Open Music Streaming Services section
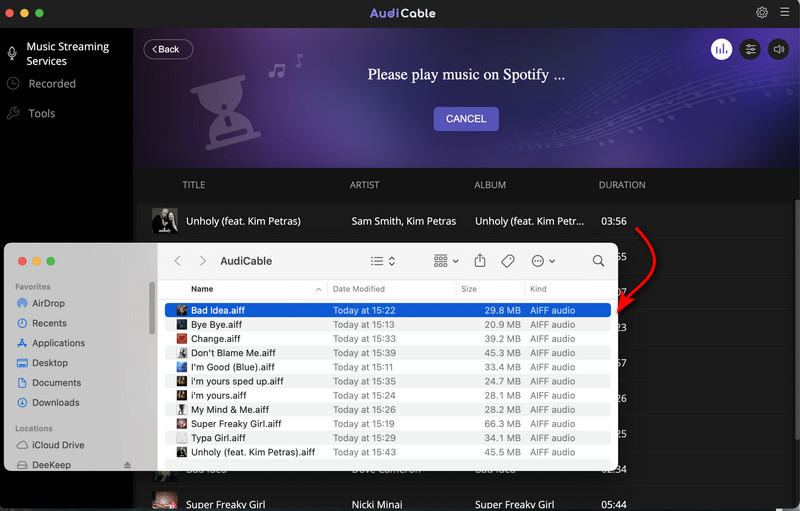 [67, 54]
